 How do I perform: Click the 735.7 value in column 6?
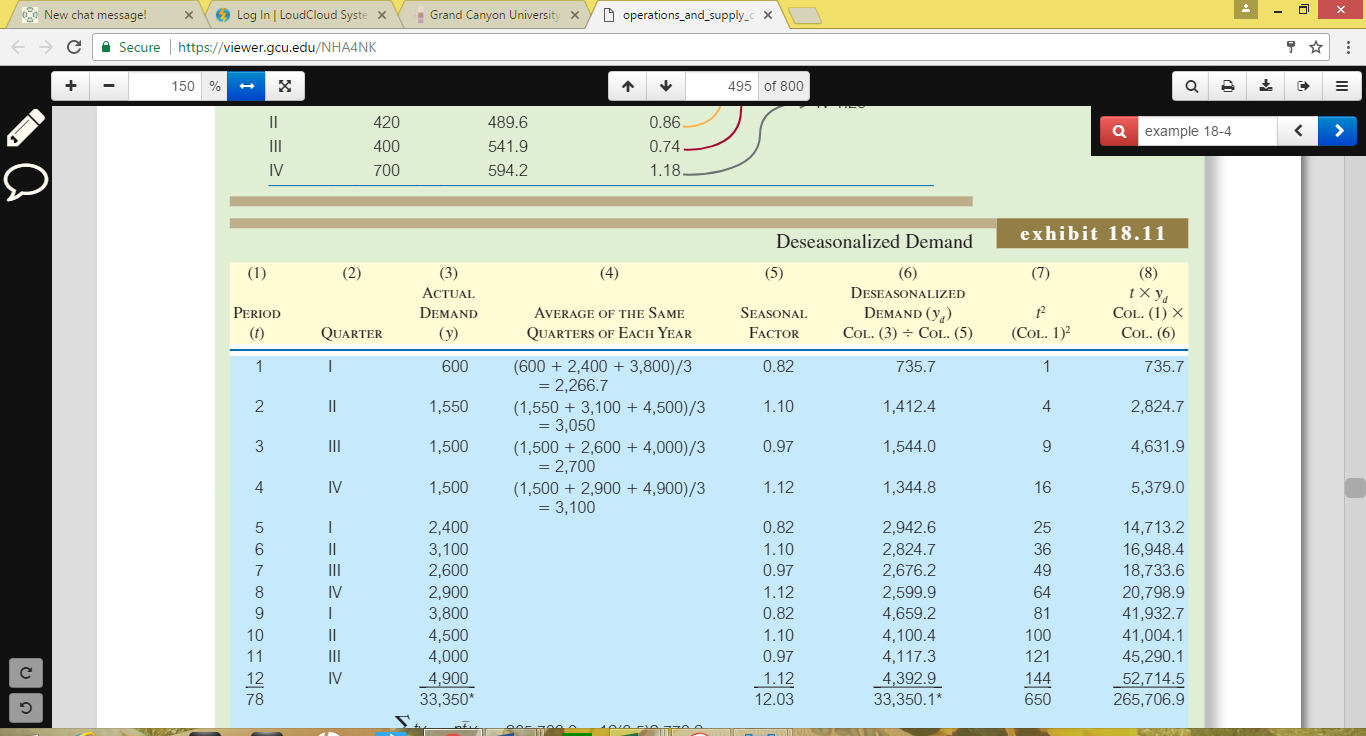(x=917, y=367)
